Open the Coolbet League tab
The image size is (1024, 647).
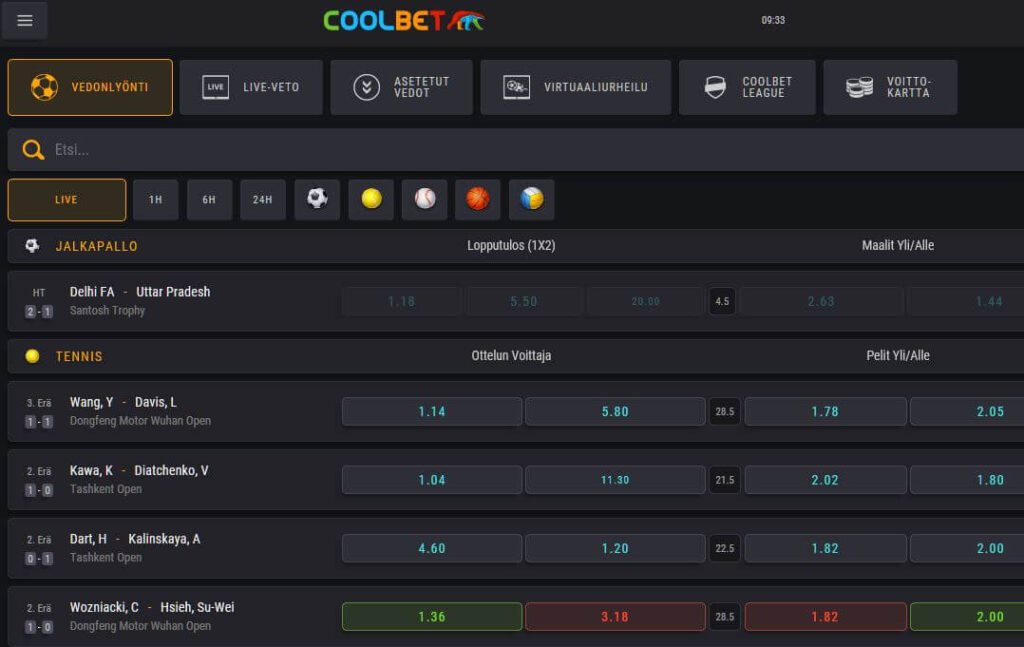(747, 87)
